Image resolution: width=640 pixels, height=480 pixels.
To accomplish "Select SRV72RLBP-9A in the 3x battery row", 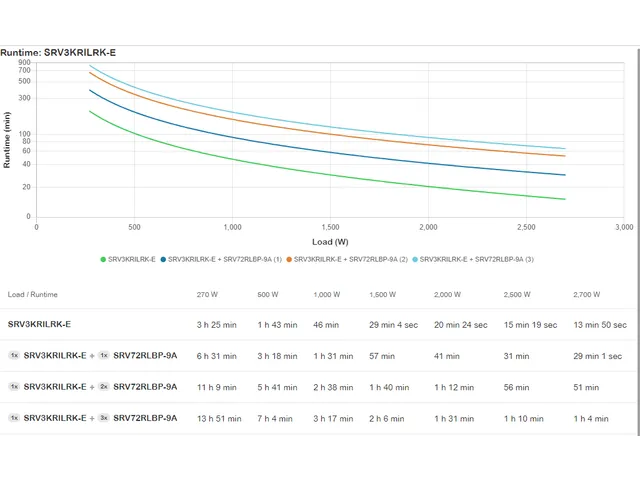I will [x=145, y=418].
